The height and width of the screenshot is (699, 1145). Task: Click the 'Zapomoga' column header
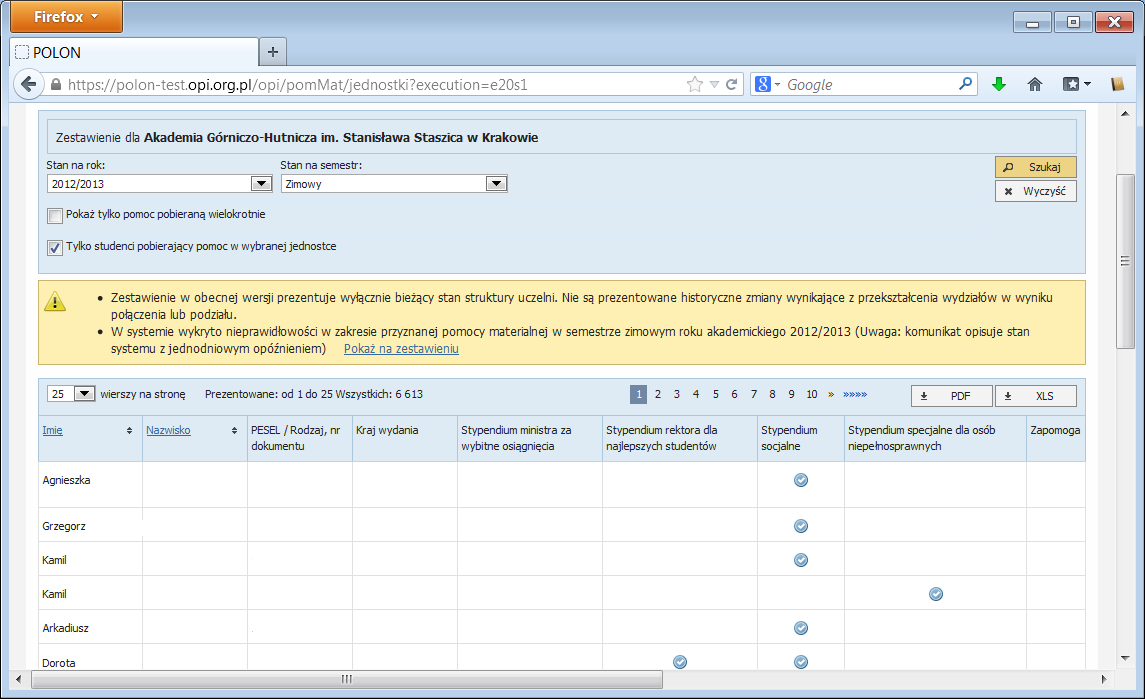coord(1055,438)
